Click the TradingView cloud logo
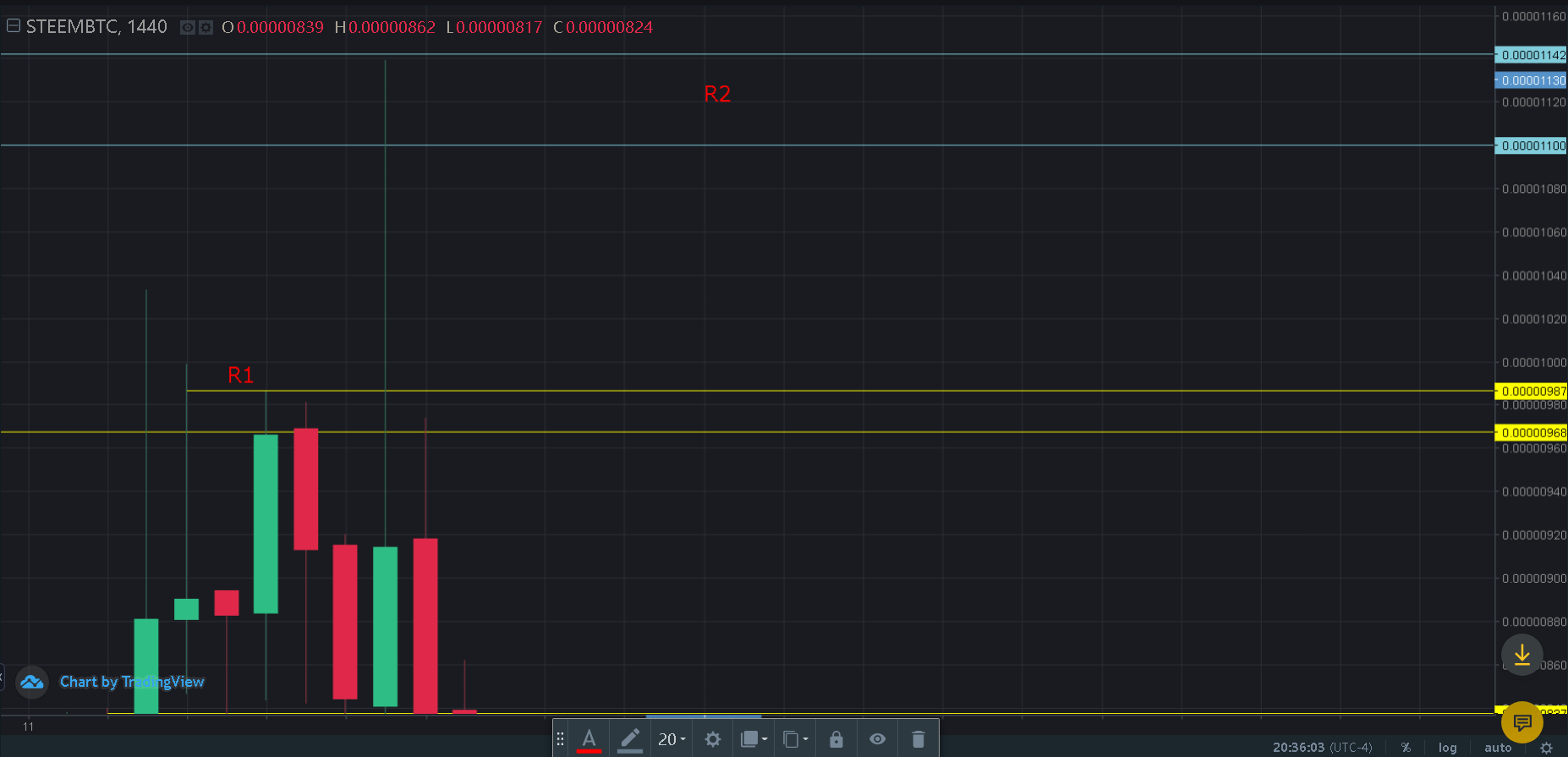This screenshot has width=1568, height=757. pyautogui.click(x=32, y=682)
